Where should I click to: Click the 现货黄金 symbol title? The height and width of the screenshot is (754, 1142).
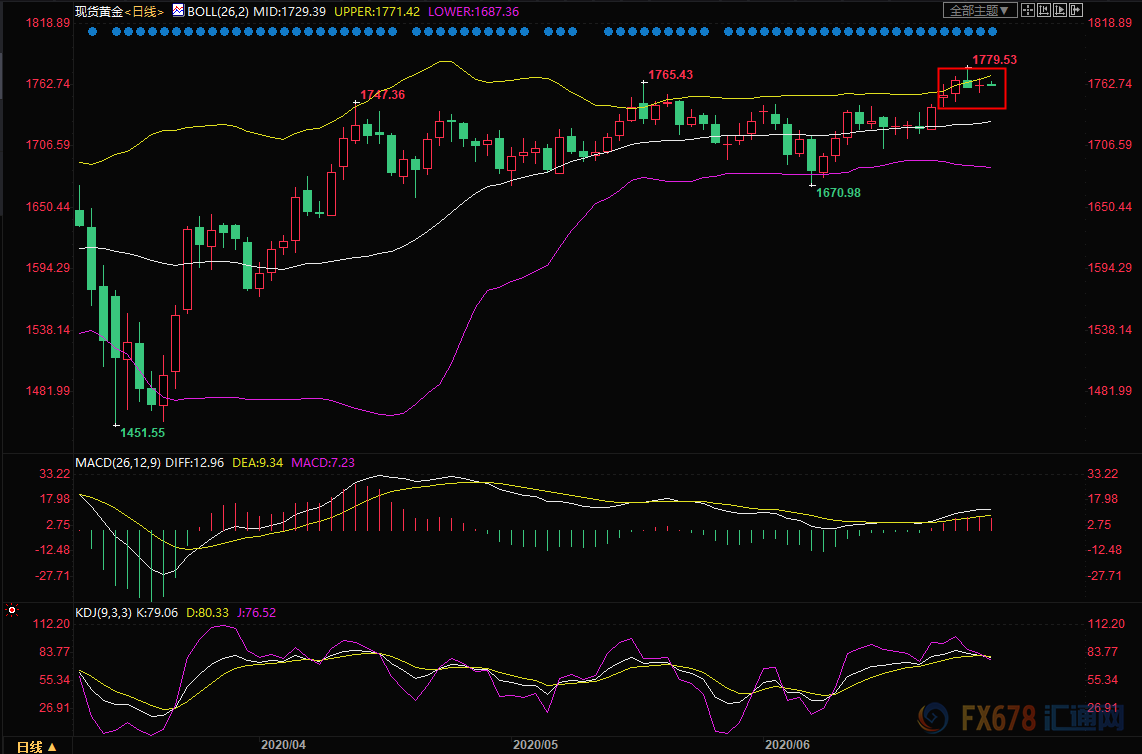[x=99, y=11]
